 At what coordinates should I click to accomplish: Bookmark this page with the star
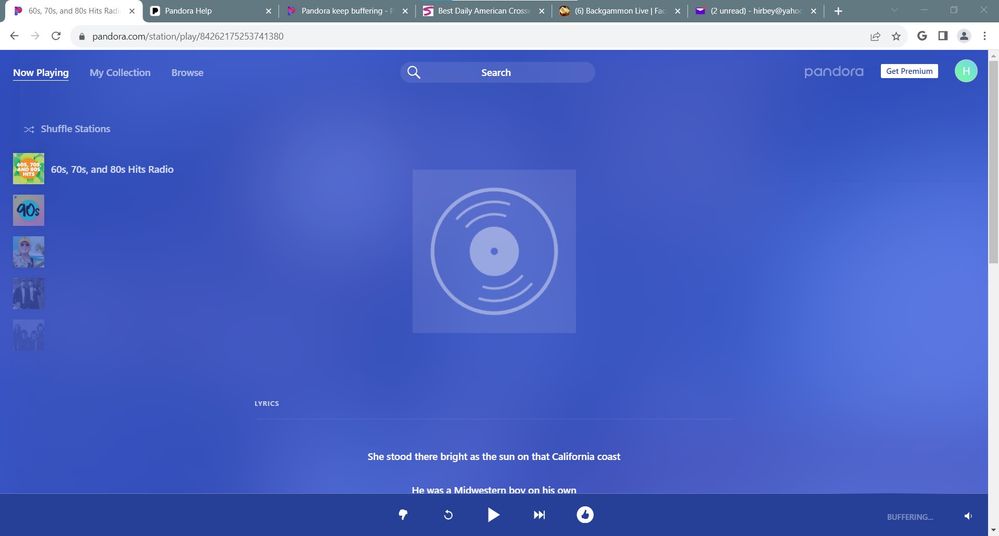(x=896, y=36)
